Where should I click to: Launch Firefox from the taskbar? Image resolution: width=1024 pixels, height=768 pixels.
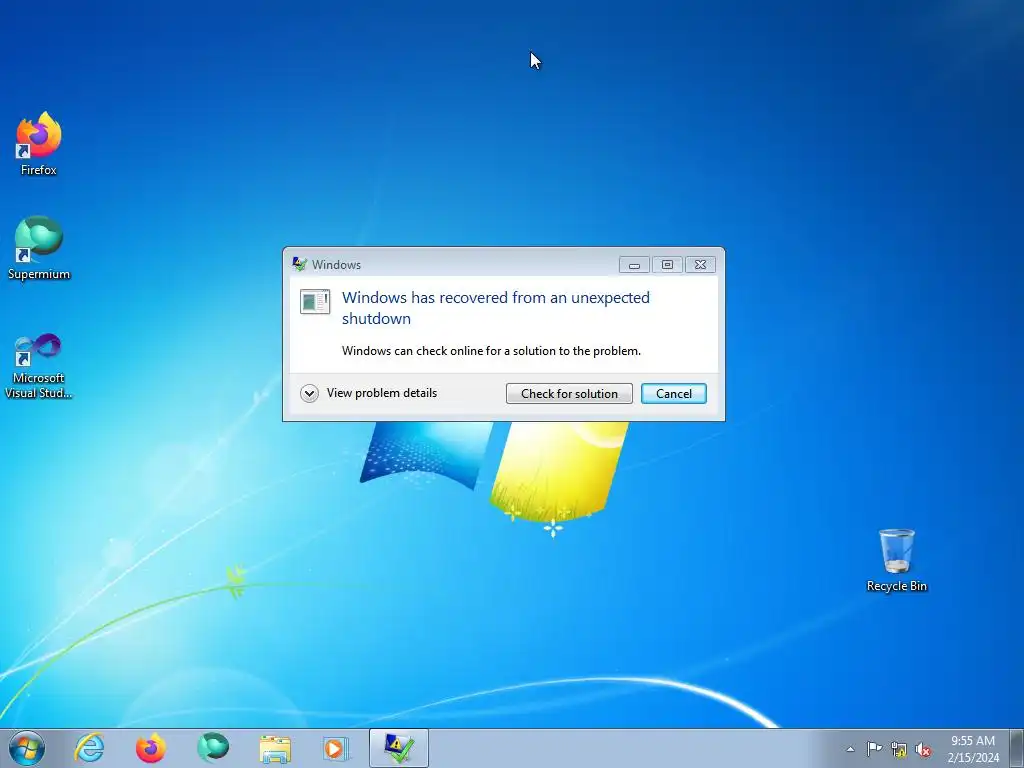tap(151, 748)
